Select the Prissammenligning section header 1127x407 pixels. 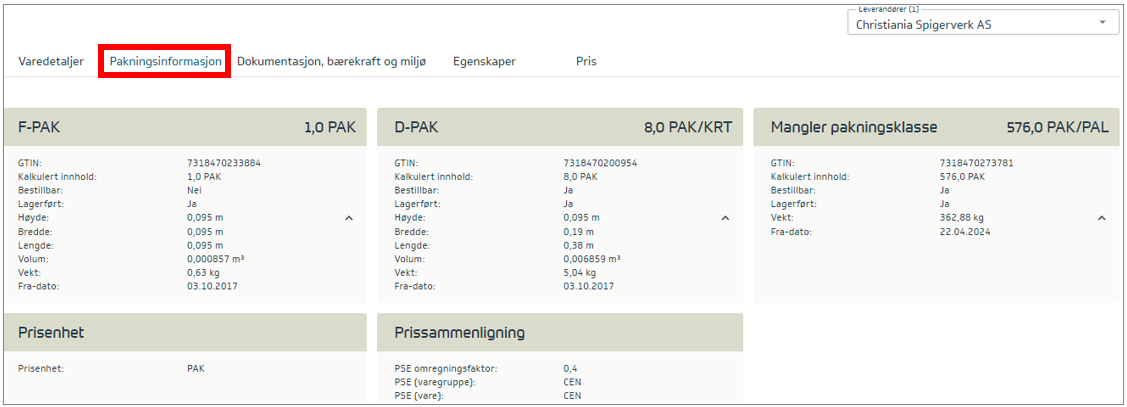460,333
